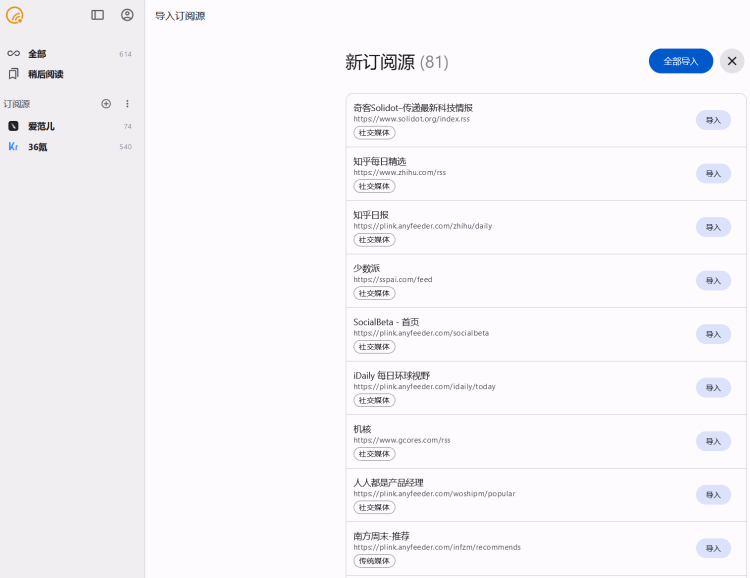Click the solidot.org/index.rss URL
Image resolution: width=750 pixels, height=578 pixels.
coord(411,119)
